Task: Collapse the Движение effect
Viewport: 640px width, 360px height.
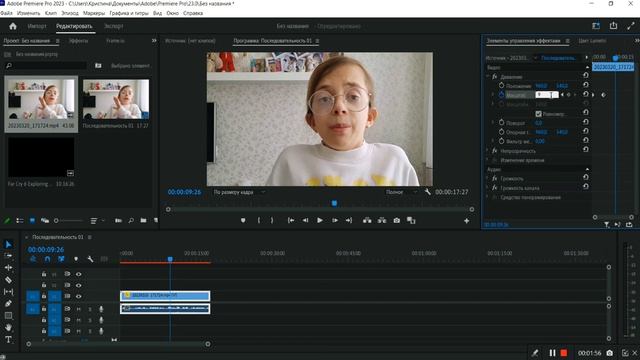Action: click(x=487, y=76)
